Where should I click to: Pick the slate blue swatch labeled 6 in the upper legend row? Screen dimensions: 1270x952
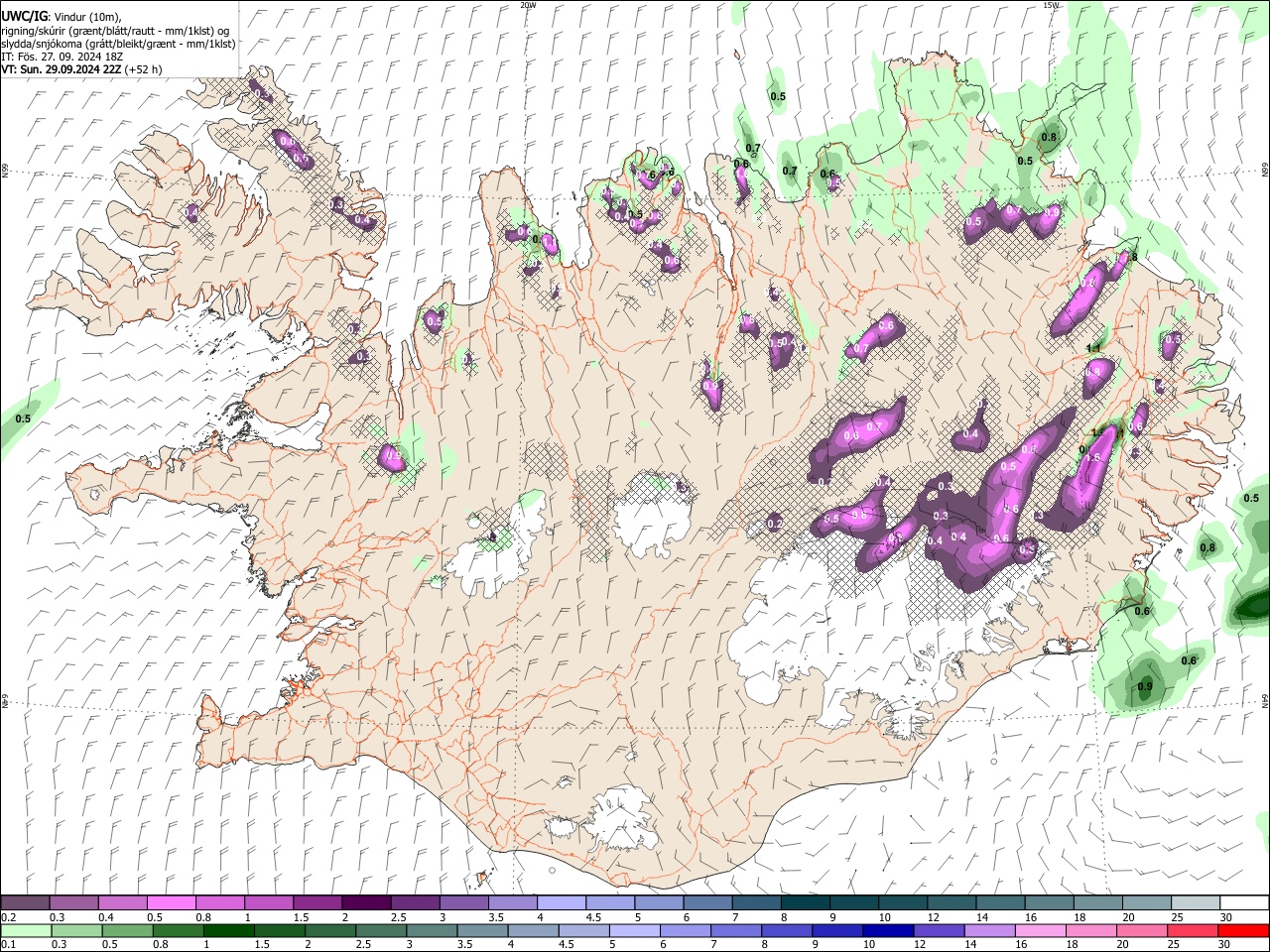coord(707,903)
